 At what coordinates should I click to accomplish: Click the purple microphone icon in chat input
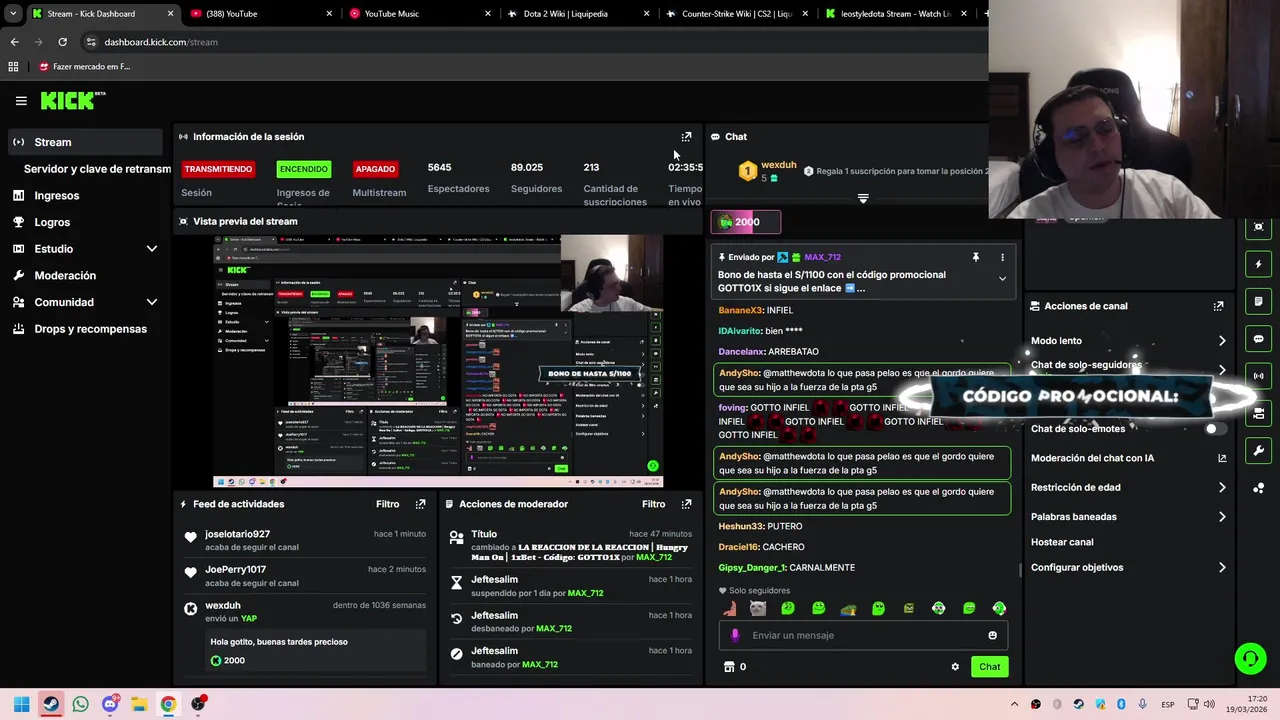pyautogui.click(x=735, y=635)
